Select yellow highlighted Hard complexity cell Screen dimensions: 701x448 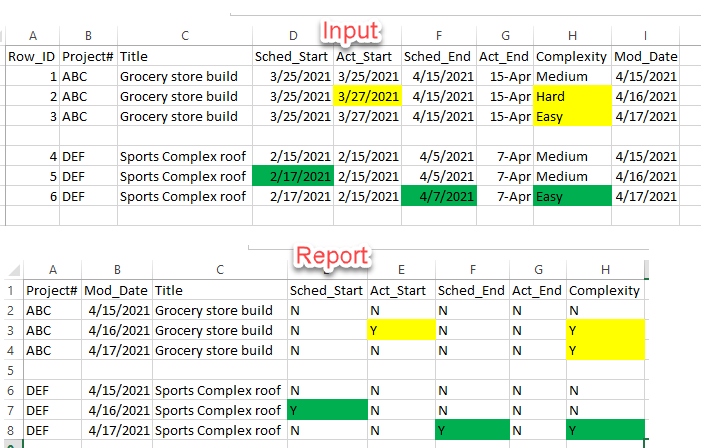pyautogui.click(x=572, y=96)
